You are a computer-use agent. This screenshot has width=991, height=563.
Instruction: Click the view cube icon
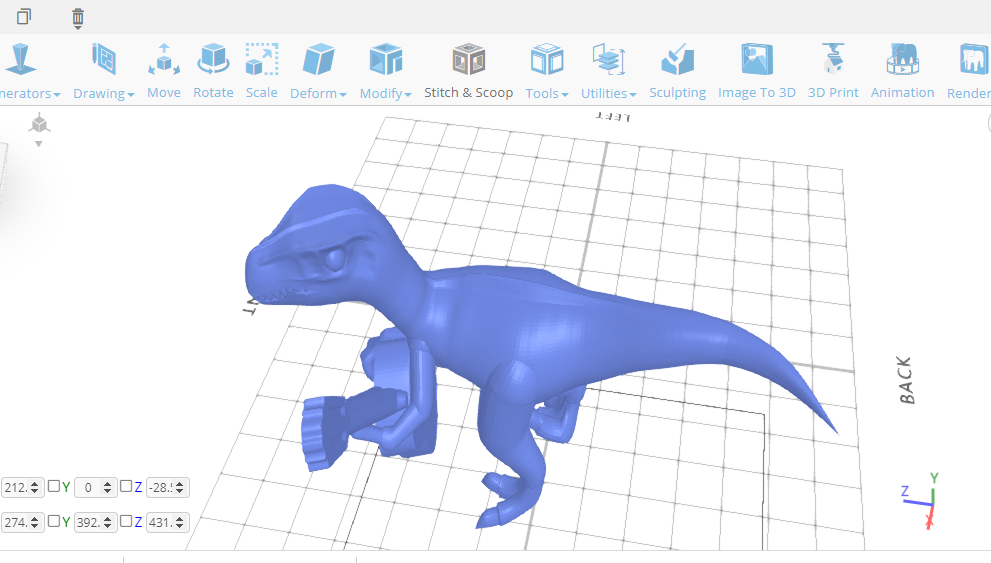pyautogui.click(x=39, y=123)
